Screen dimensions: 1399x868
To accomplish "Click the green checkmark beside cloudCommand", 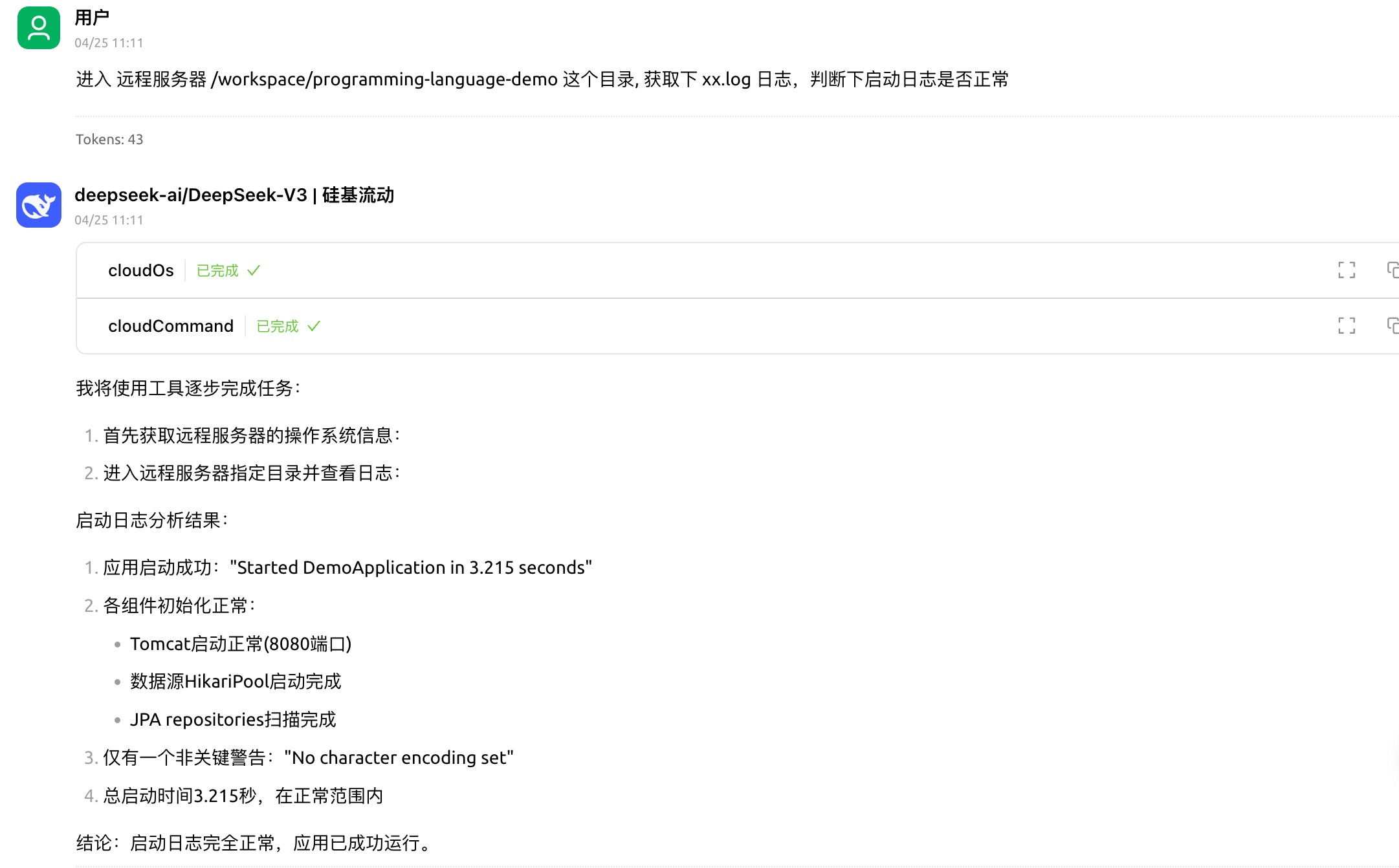I will 314,326.
